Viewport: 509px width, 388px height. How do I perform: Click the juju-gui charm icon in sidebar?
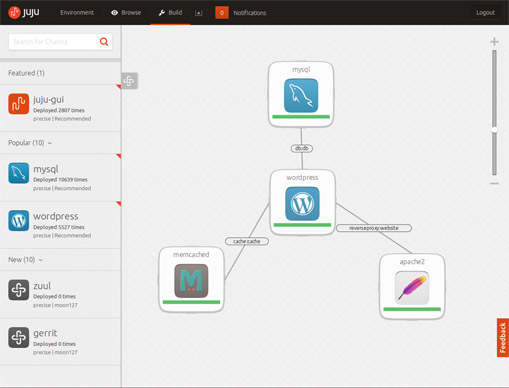click(x=19, y=104)
